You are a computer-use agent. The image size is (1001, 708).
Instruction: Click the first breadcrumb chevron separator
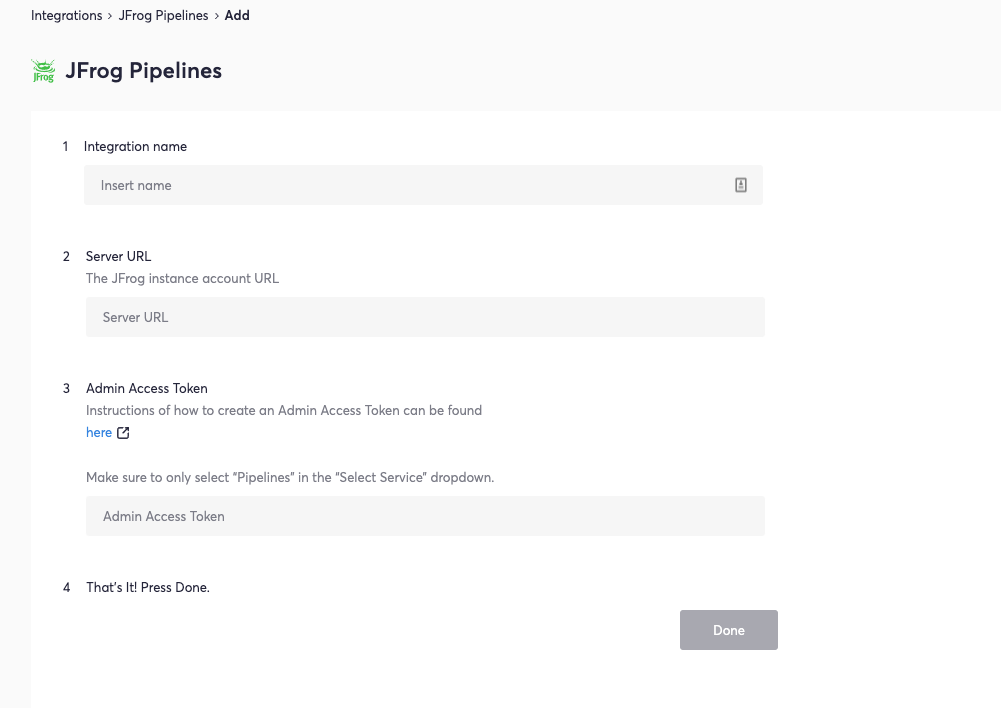pyautogui.click(x=110, y=16)
